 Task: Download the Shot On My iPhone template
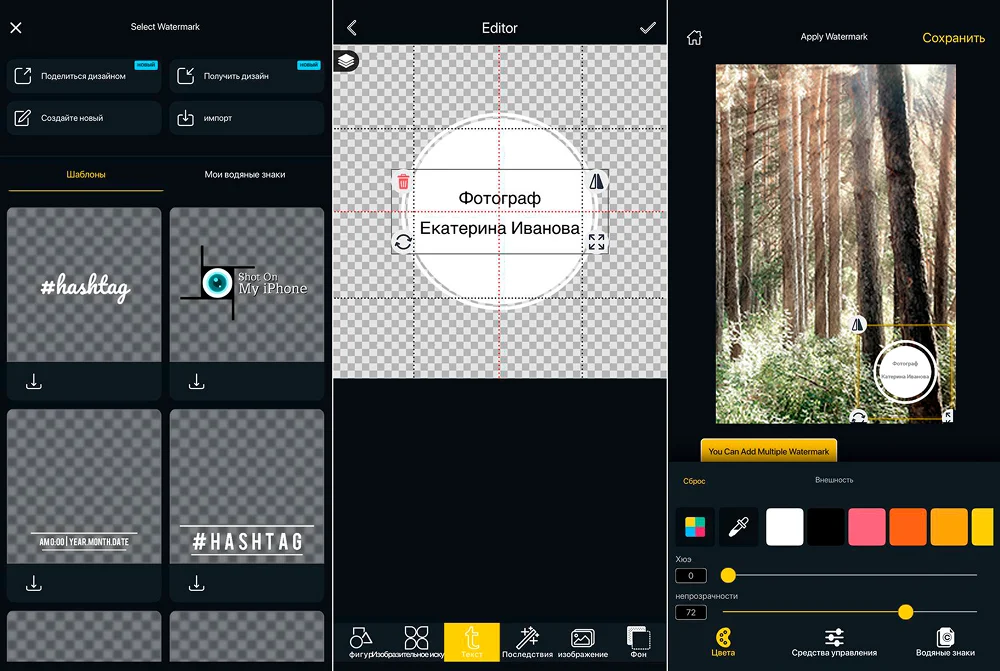coord(196,381)
